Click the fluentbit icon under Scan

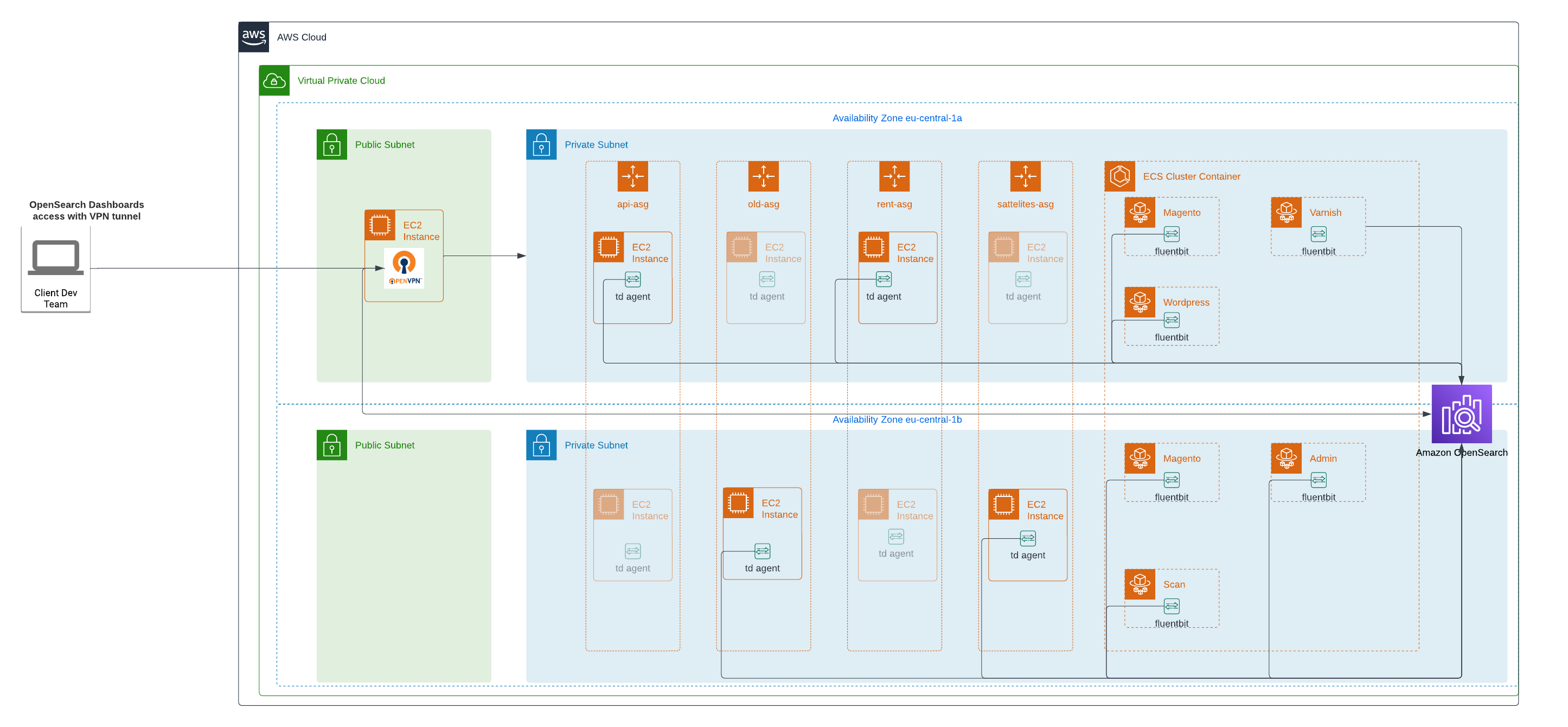[1172, 607]
